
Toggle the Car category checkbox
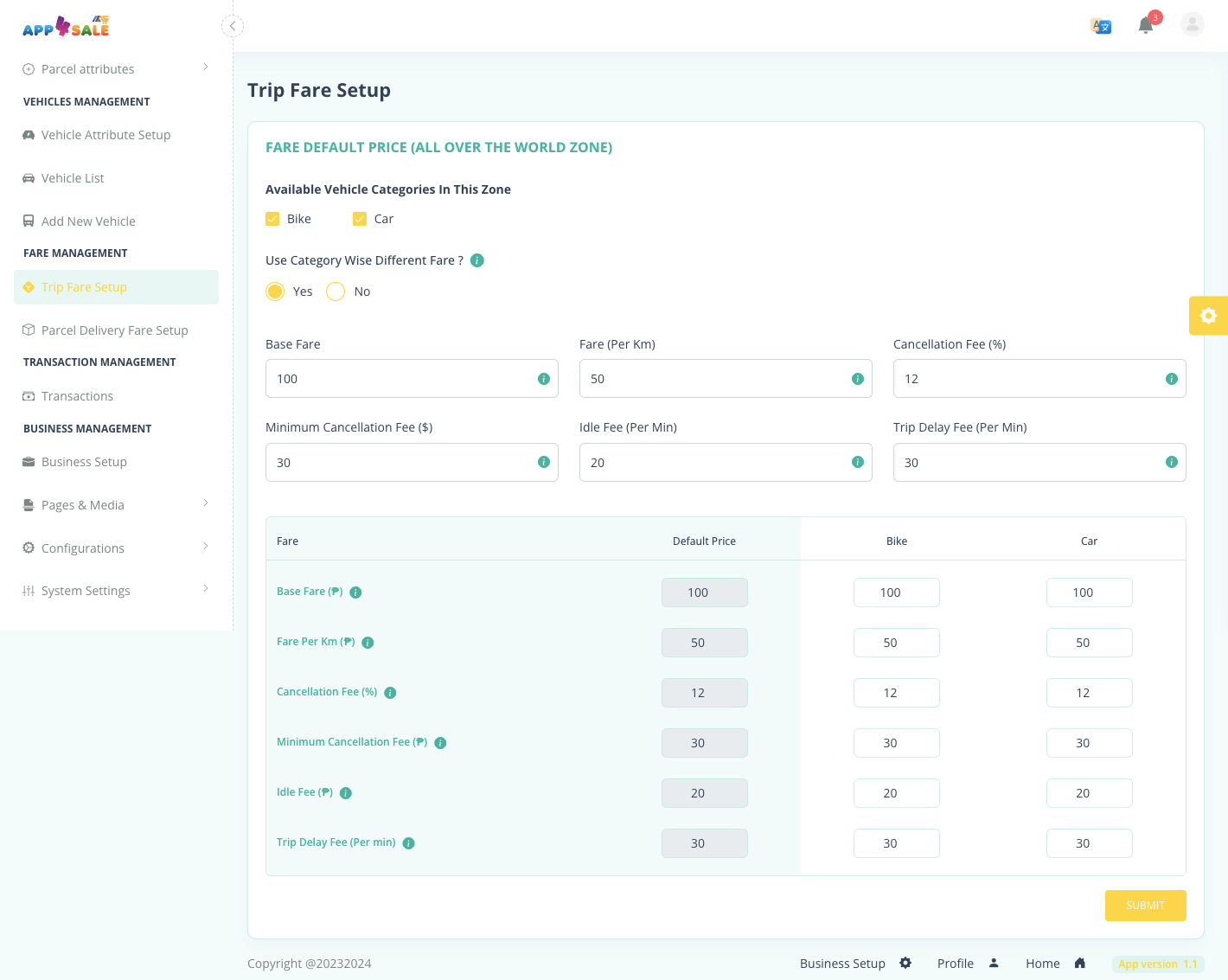360,219
